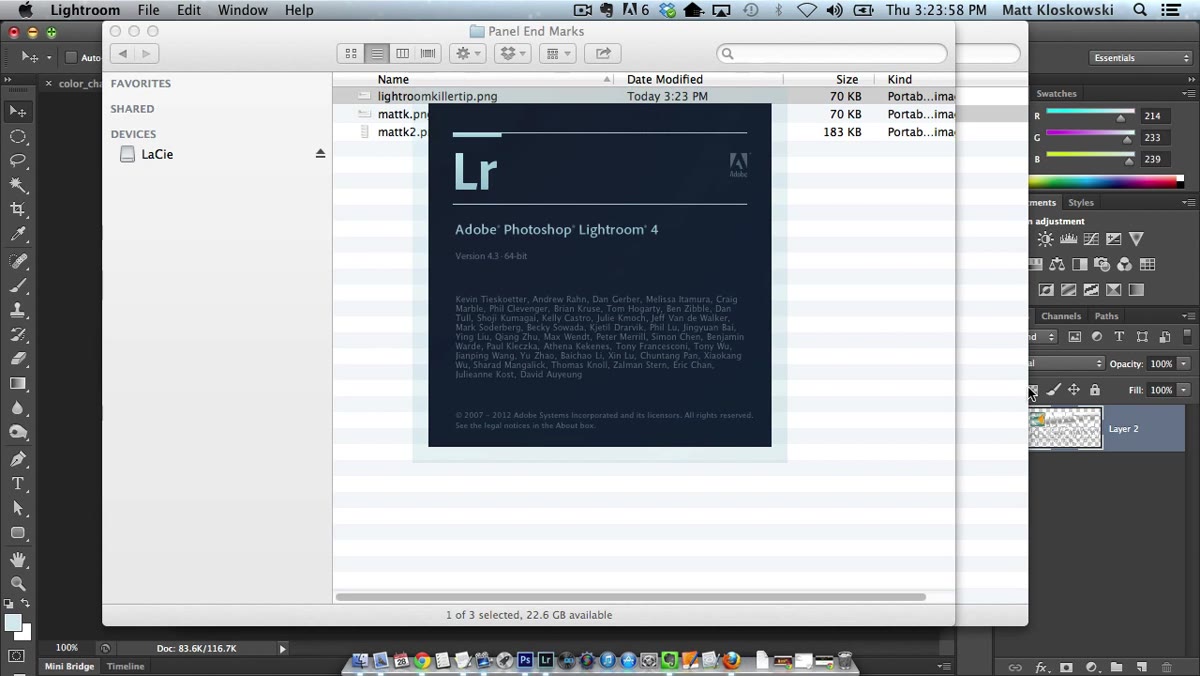Screen dimensions: 1200x676
Task: Toggle Quick Mask mode
Action: (17, 656)
